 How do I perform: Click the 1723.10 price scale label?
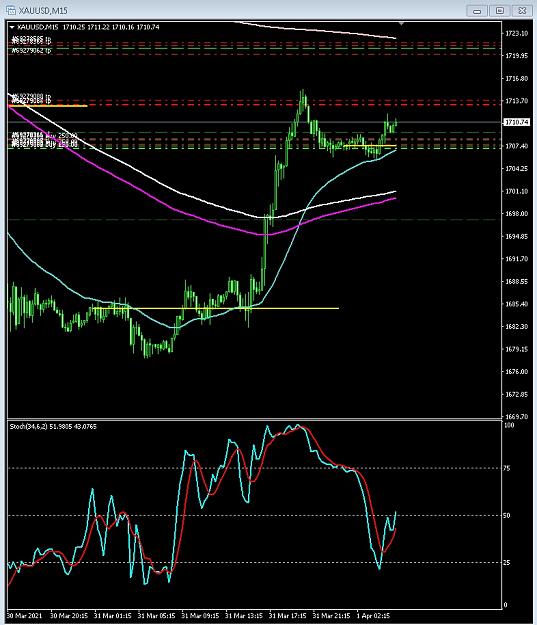[516, 33]
